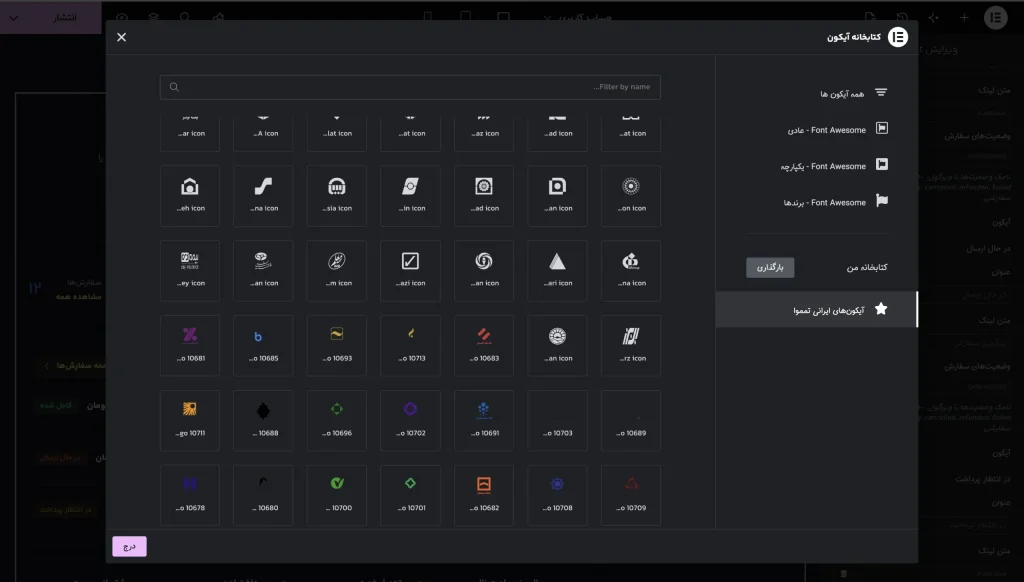Screen dimensions: 1024x582
Task: Select the green diamond logo 10701
Action: coord(410,495)
